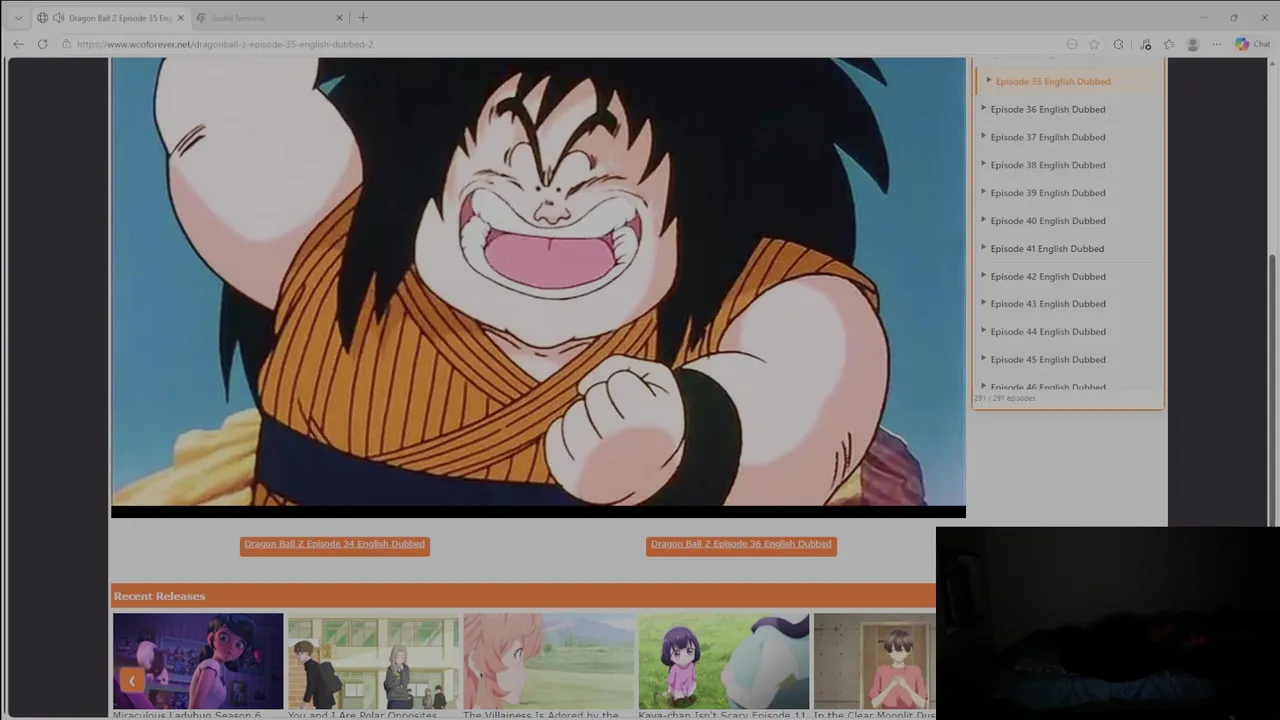Expand the arrow beside Episode 44 English Dubbed
The image size is (1280, 720).
click(983, 331)
